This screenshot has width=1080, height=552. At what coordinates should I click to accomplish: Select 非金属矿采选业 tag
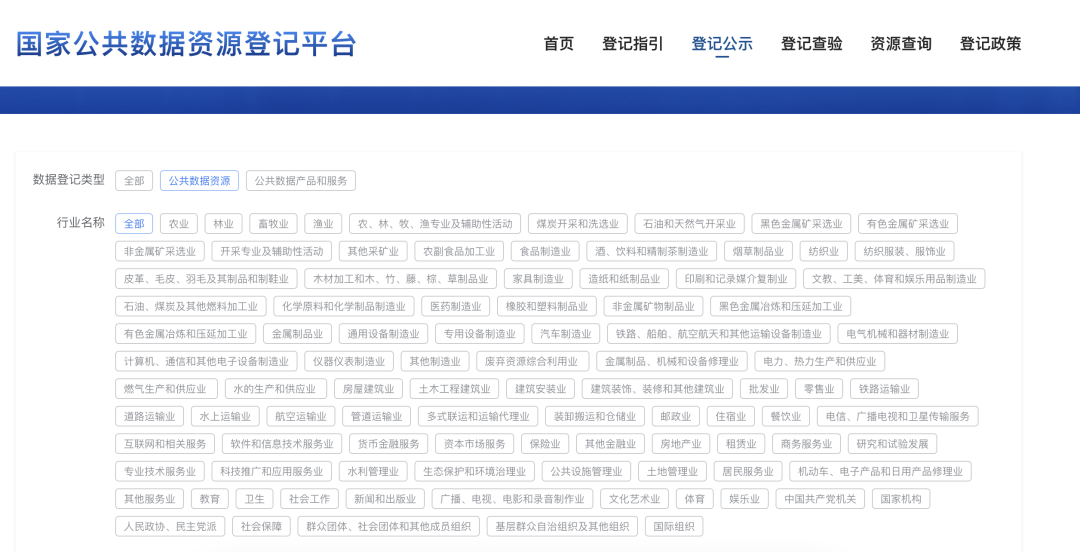160,251
